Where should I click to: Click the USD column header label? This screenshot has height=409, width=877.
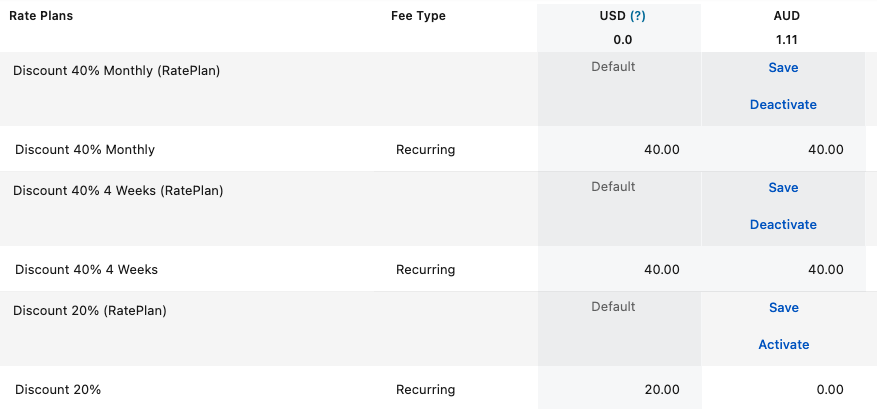[612, 16]
